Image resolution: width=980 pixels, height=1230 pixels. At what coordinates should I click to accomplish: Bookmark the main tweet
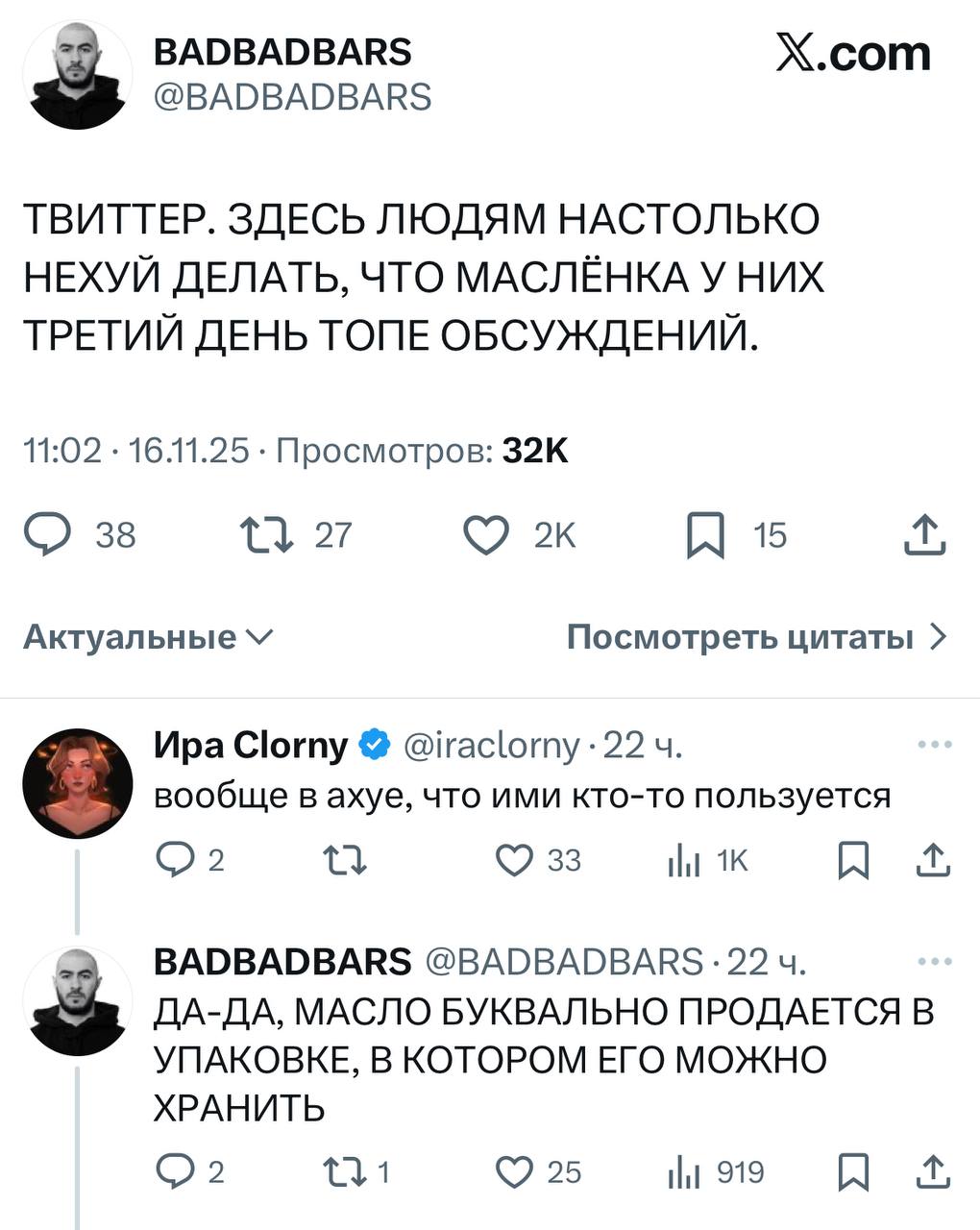pyautogui.click(x=705, y=535)
